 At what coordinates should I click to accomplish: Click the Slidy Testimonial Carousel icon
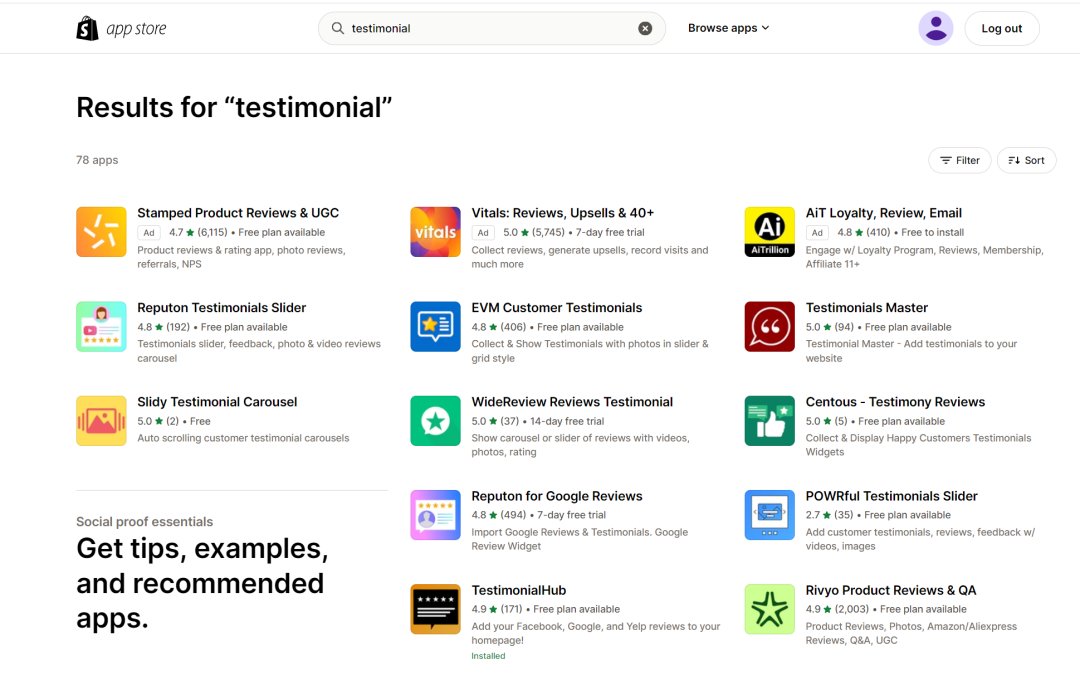tap(101, 421)
